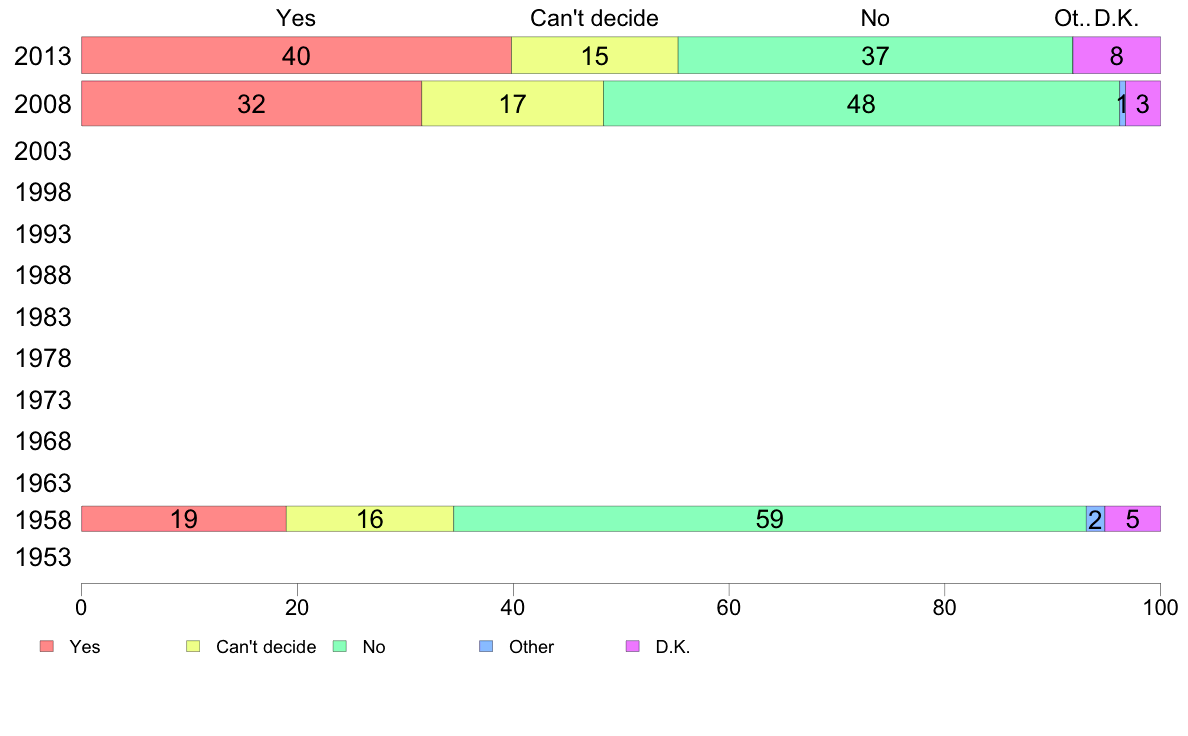The width and height of the screenshot is (1188, 736).
Task: Select the 2013 Yes bar segment showing 40
Action: pyautogui.click(x=296, y=56)
